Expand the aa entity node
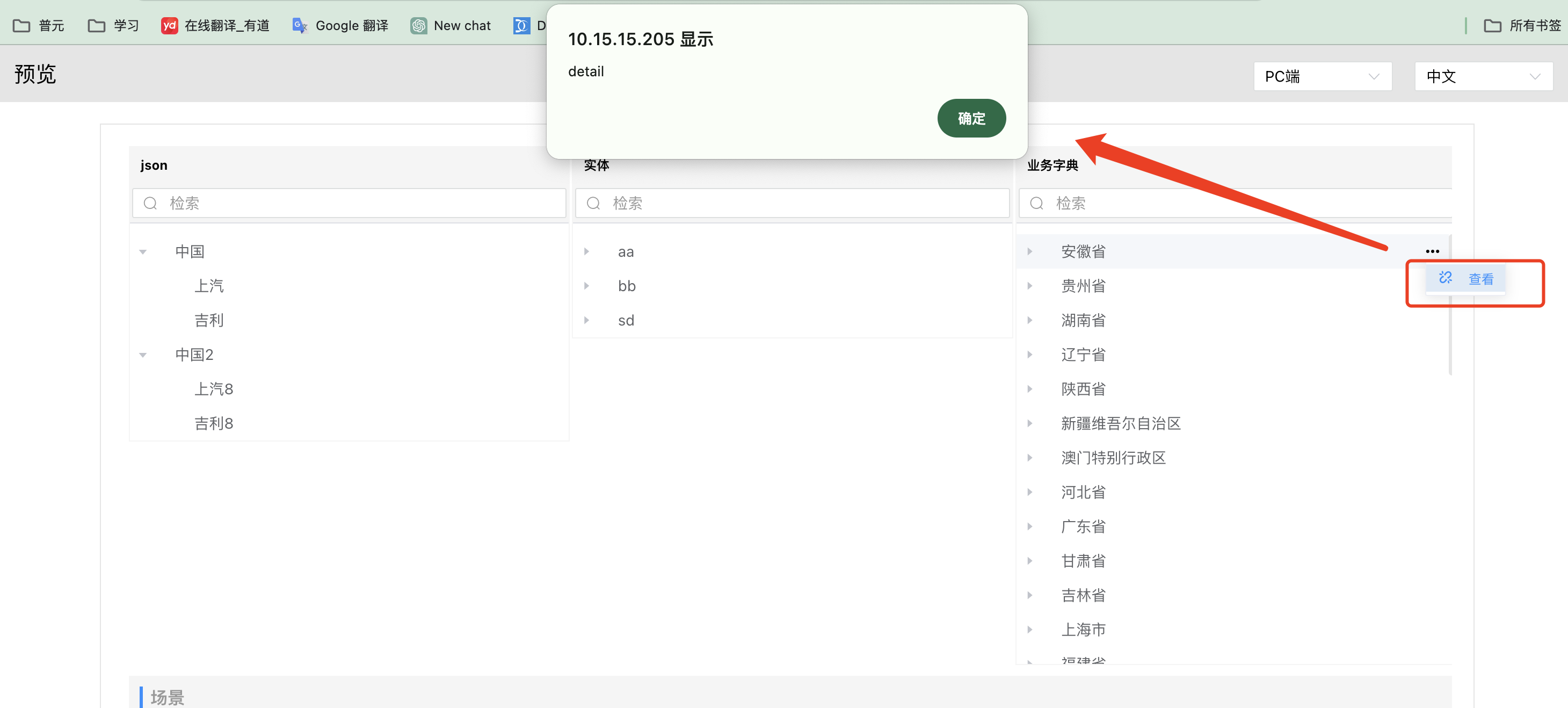Screen dimensions: 1568x708 586,251
